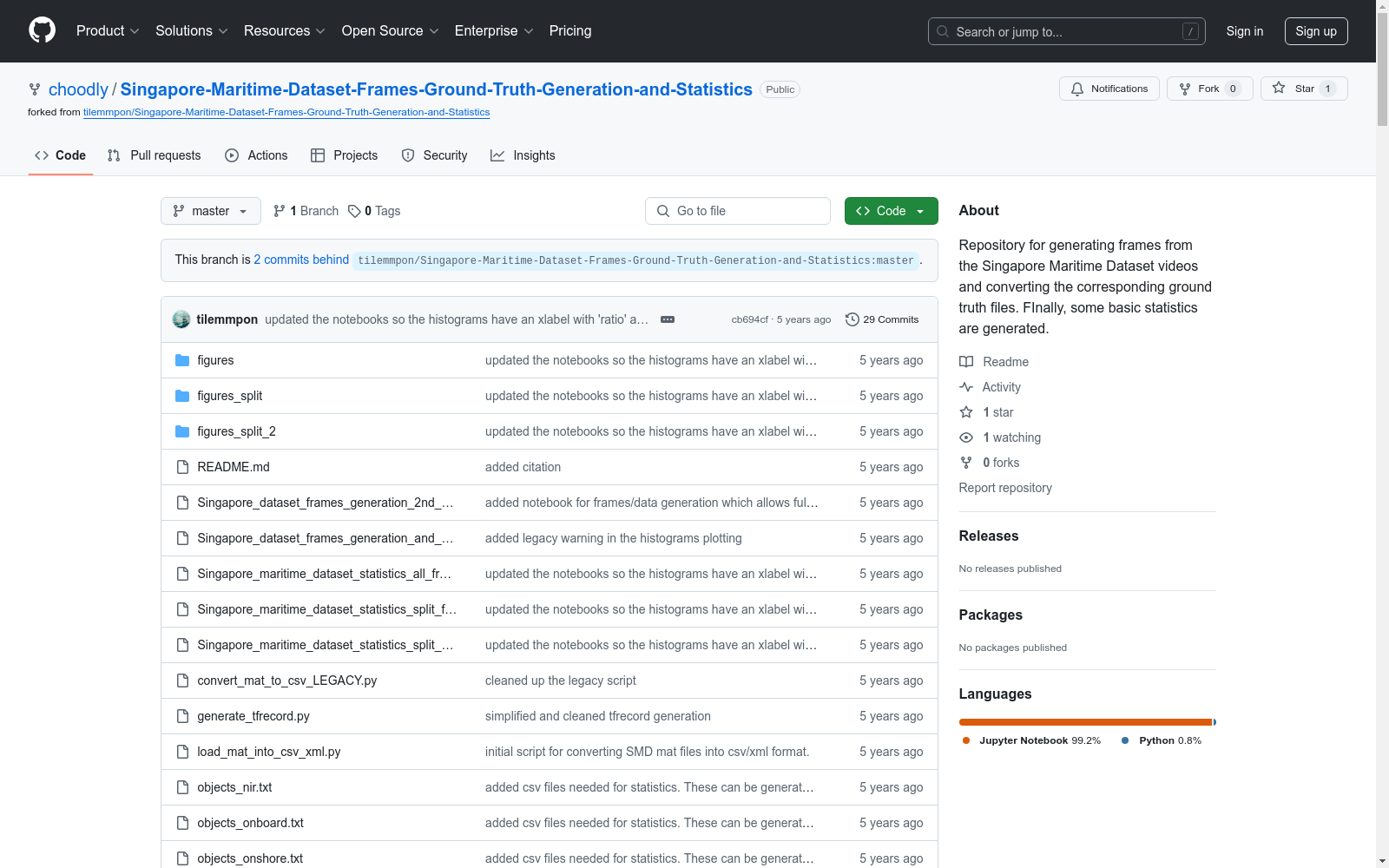This screenshot has width=1389, height=868.
Task: Click the branch icon beside 1 Branch
Action: pyautogui.click(x=280, y=211)
